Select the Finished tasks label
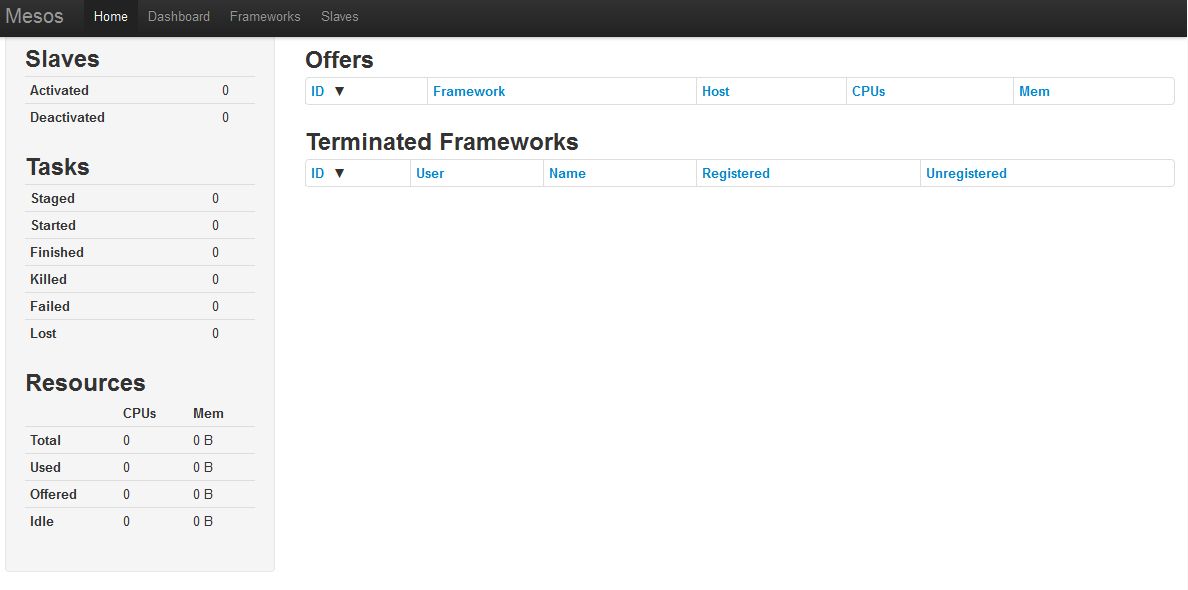Image resolution: width=1188 pixels, height=590 pixels. (57, 252)
